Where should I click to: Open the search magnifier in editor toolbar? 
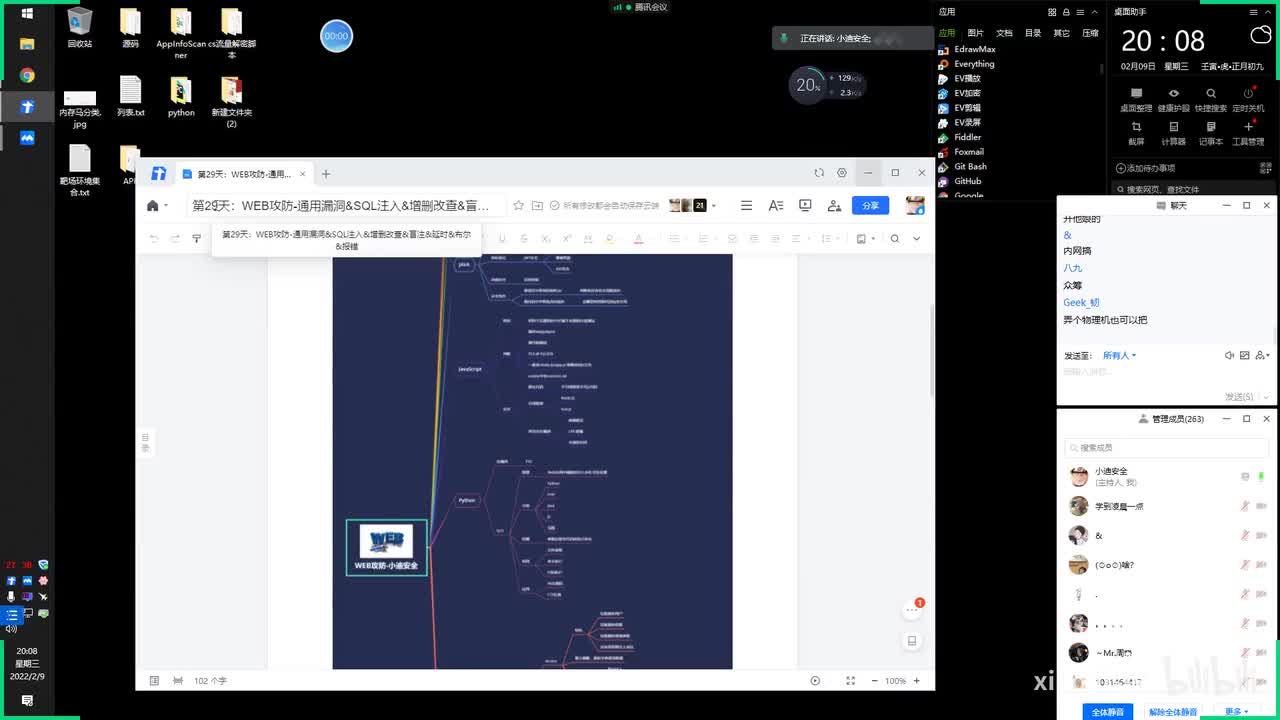895,238
